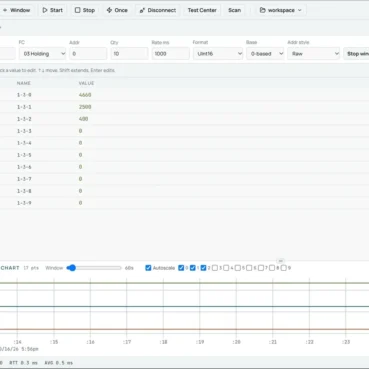Enable chart series 6 checkbox
Image resolution: width=369 pixels, height=369 pixels.
[x=249, y=268]
